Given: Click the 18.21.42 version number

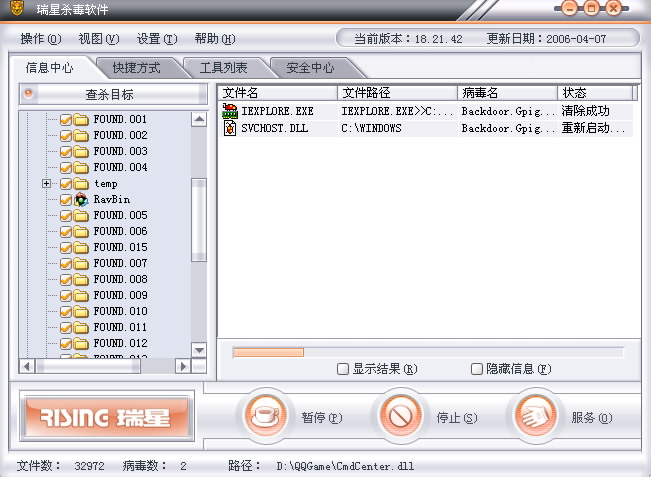Looking at the screenshot, I should [x=438, y=39].
